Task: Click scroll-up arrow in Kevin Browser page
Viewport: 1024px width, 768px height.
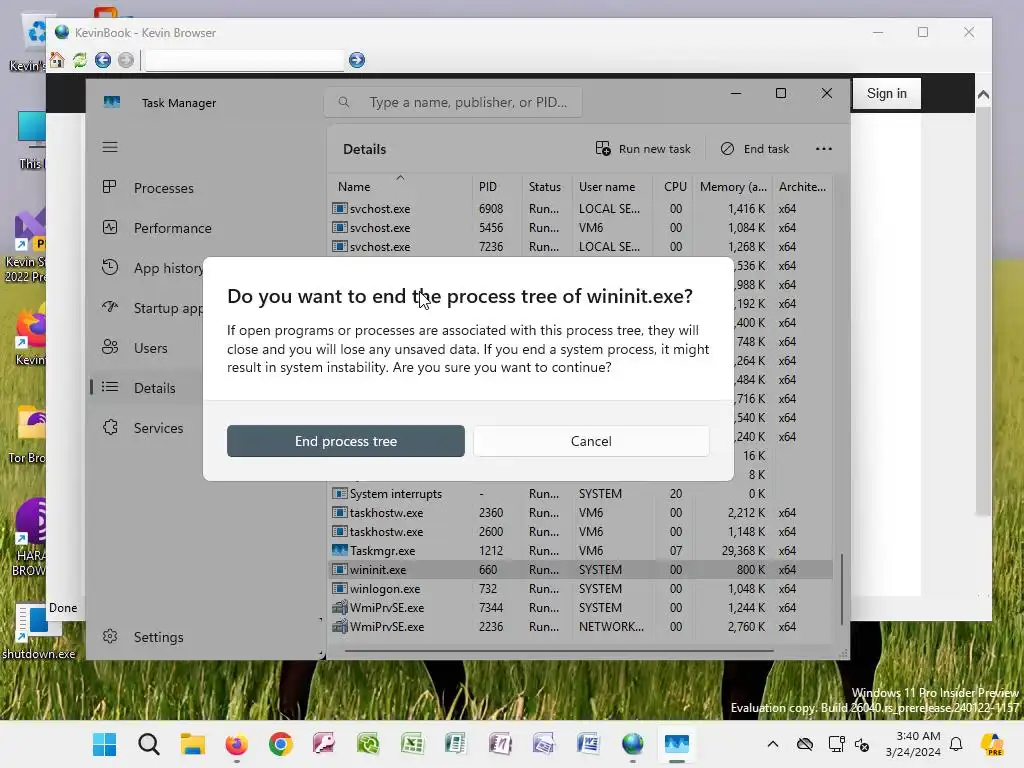Action: (x=983, y=95)
